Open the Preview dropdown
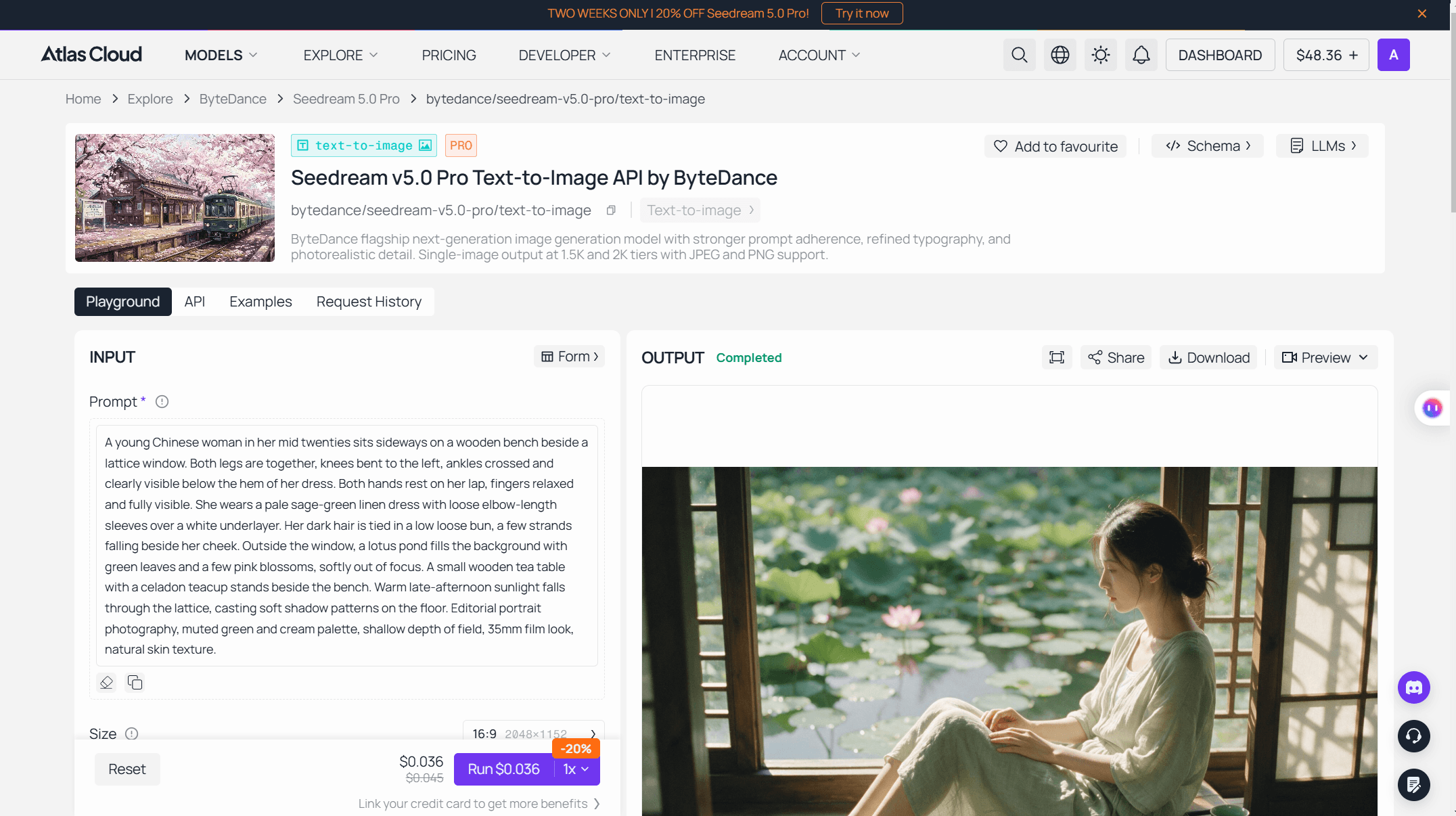The width and height of the screenshot is (1456, 816). 1325,357
